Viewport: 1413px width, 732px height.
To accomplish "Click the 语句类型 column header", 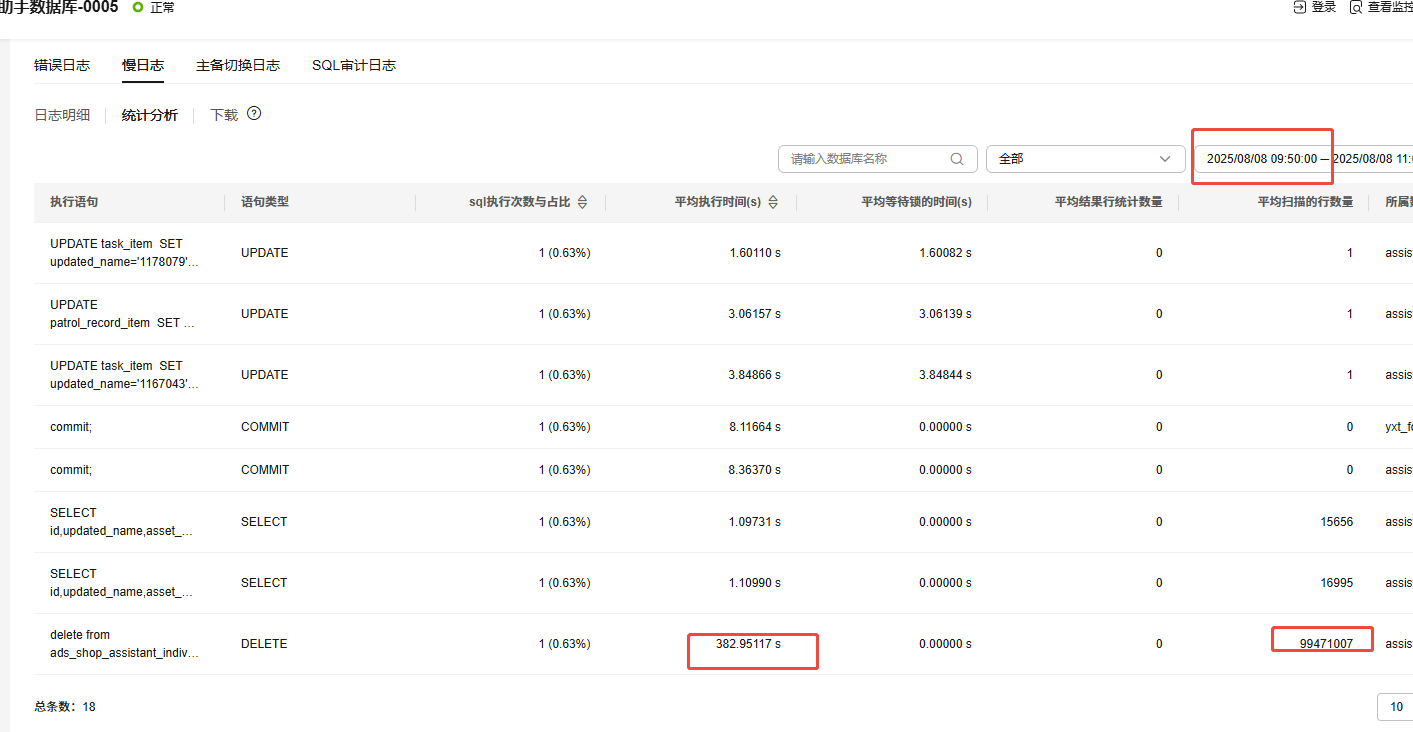I will coord(265,202).
